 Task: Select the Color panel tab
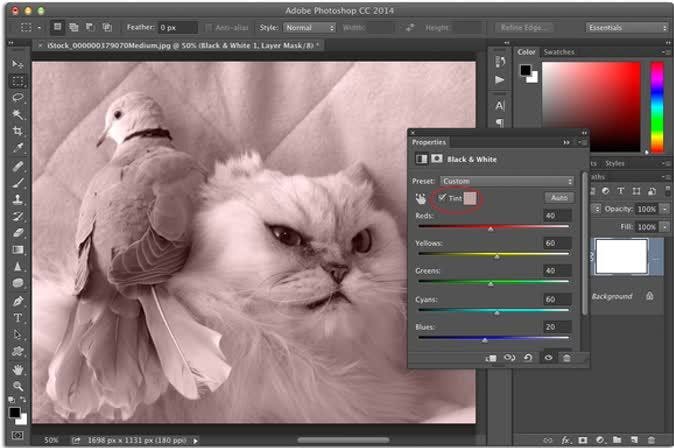tap(526, 52)
